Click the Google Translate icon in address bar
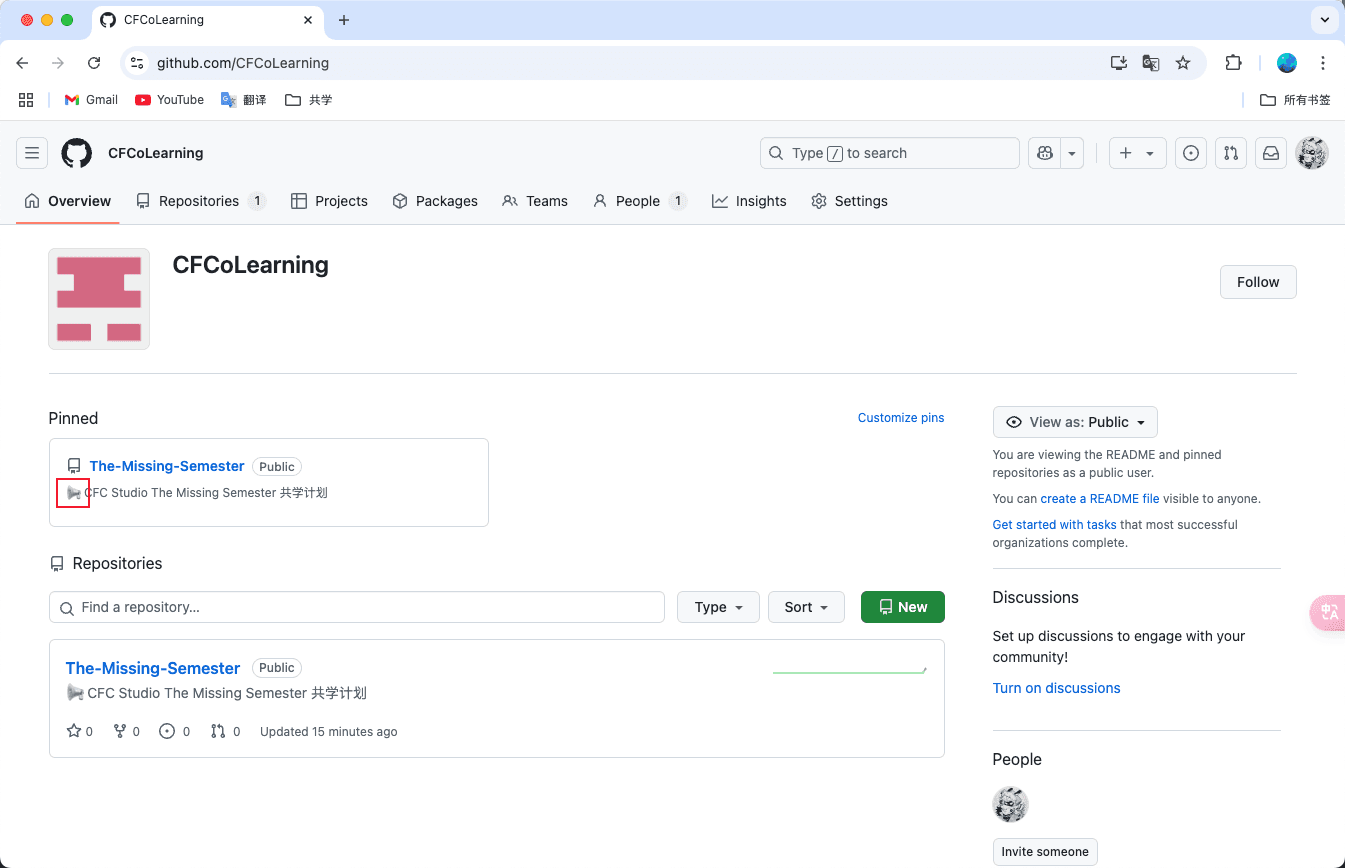This screenshot has width=1345, height=868. click(1151, 63)
